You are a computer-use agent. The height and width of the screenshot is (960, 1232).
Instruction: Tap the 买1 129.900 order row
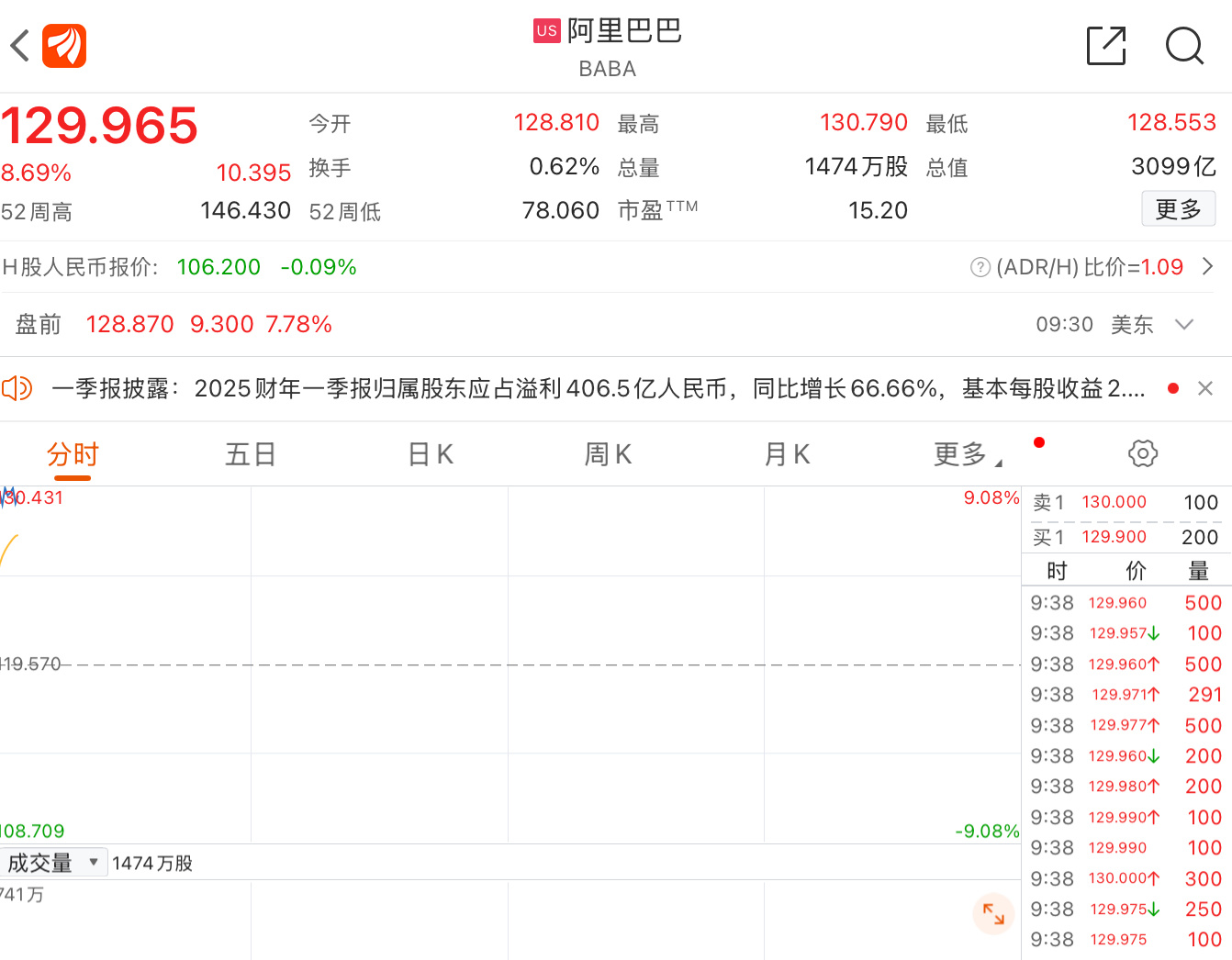1126,537
